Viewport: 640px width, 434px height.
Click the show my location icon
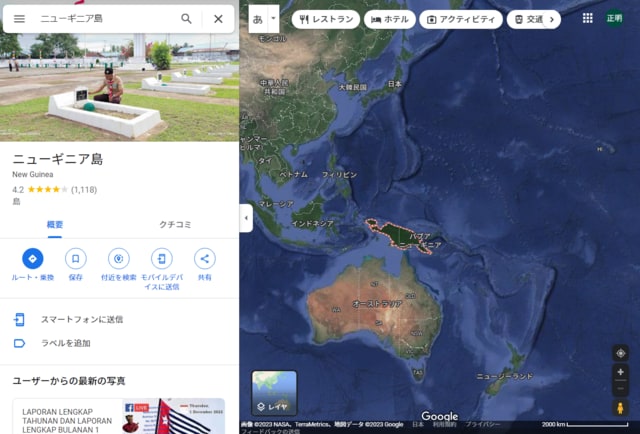pos(620,353)
